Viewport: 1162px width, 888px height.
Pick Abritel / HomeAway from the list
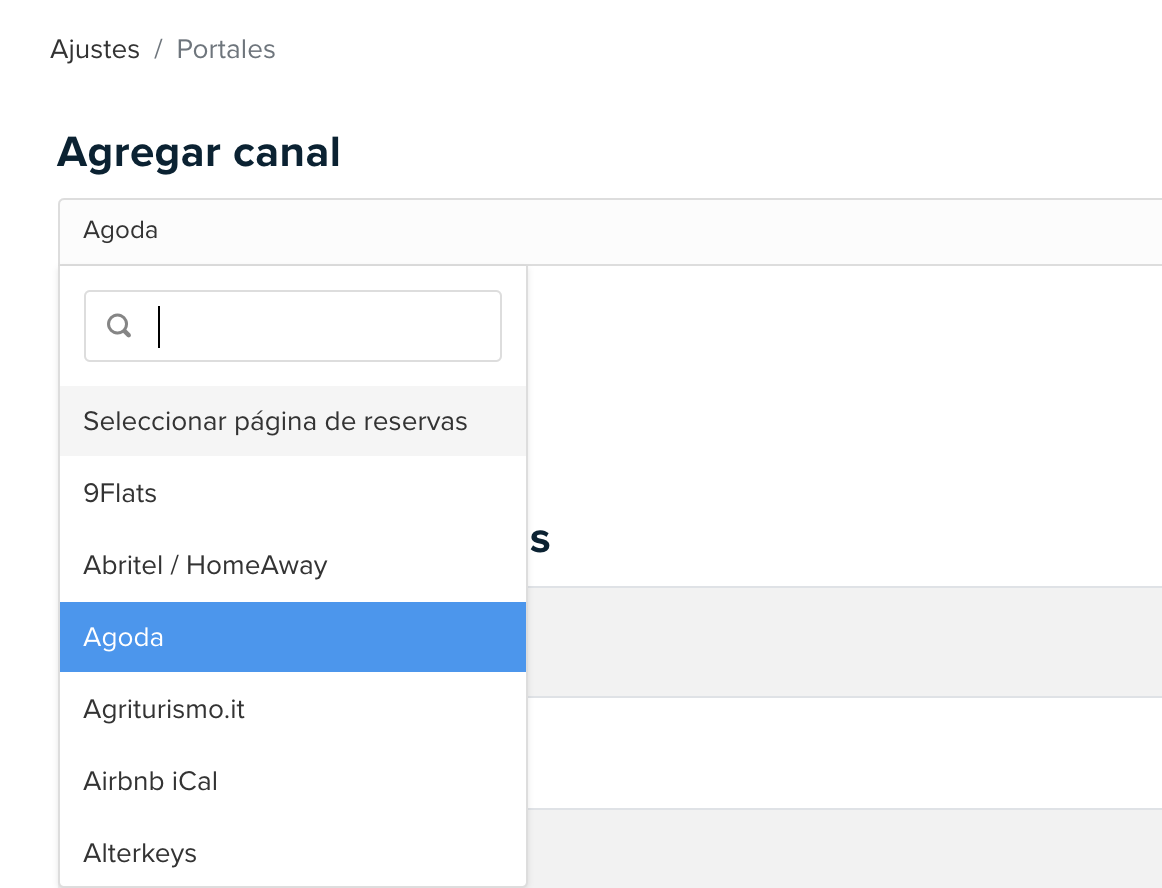[x=293, y=566]
